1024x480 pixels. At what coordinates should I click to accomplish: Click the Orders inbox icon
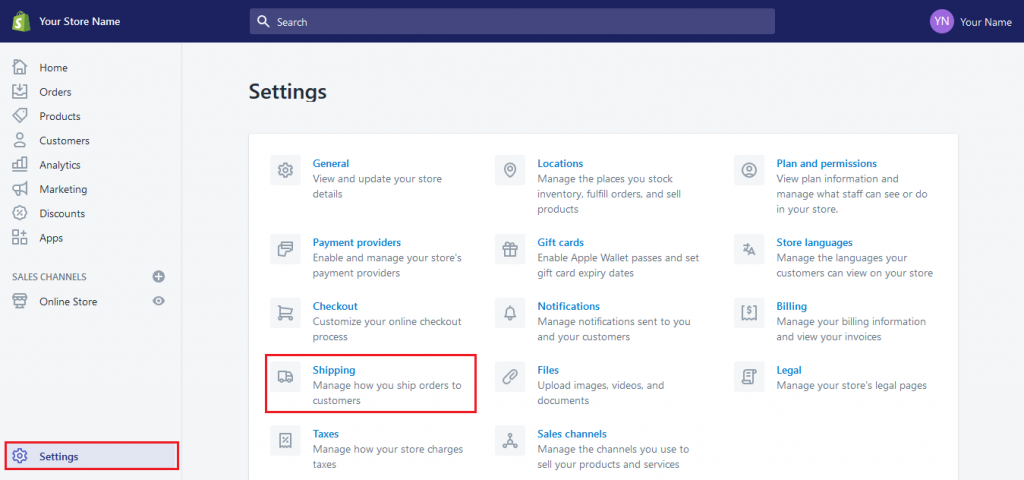point(20,91)
